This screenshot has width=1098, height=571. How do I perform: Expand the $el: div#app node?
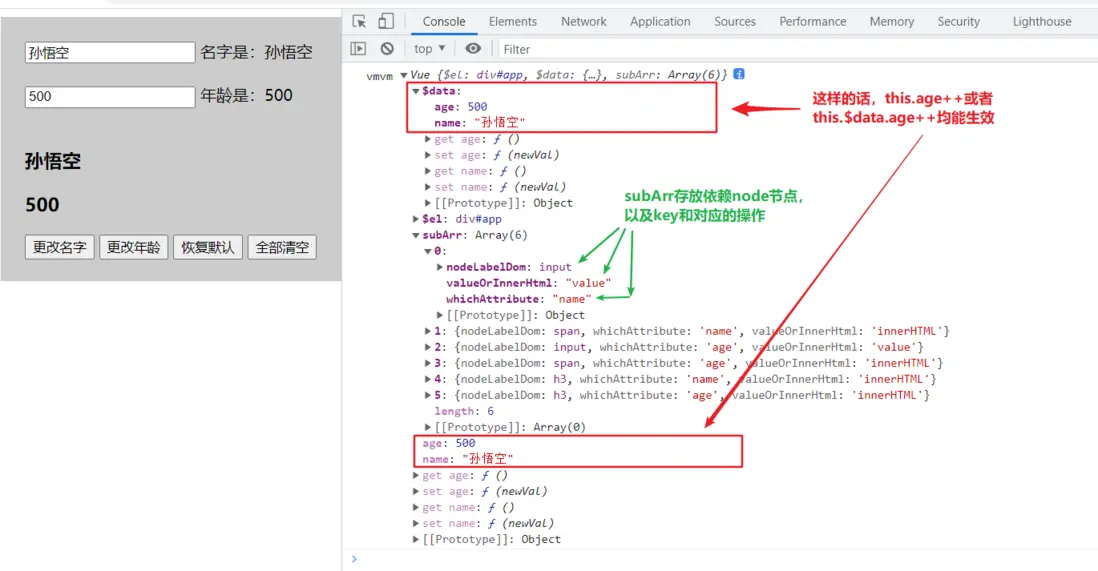pyautogui.click(x=416, y=219)
